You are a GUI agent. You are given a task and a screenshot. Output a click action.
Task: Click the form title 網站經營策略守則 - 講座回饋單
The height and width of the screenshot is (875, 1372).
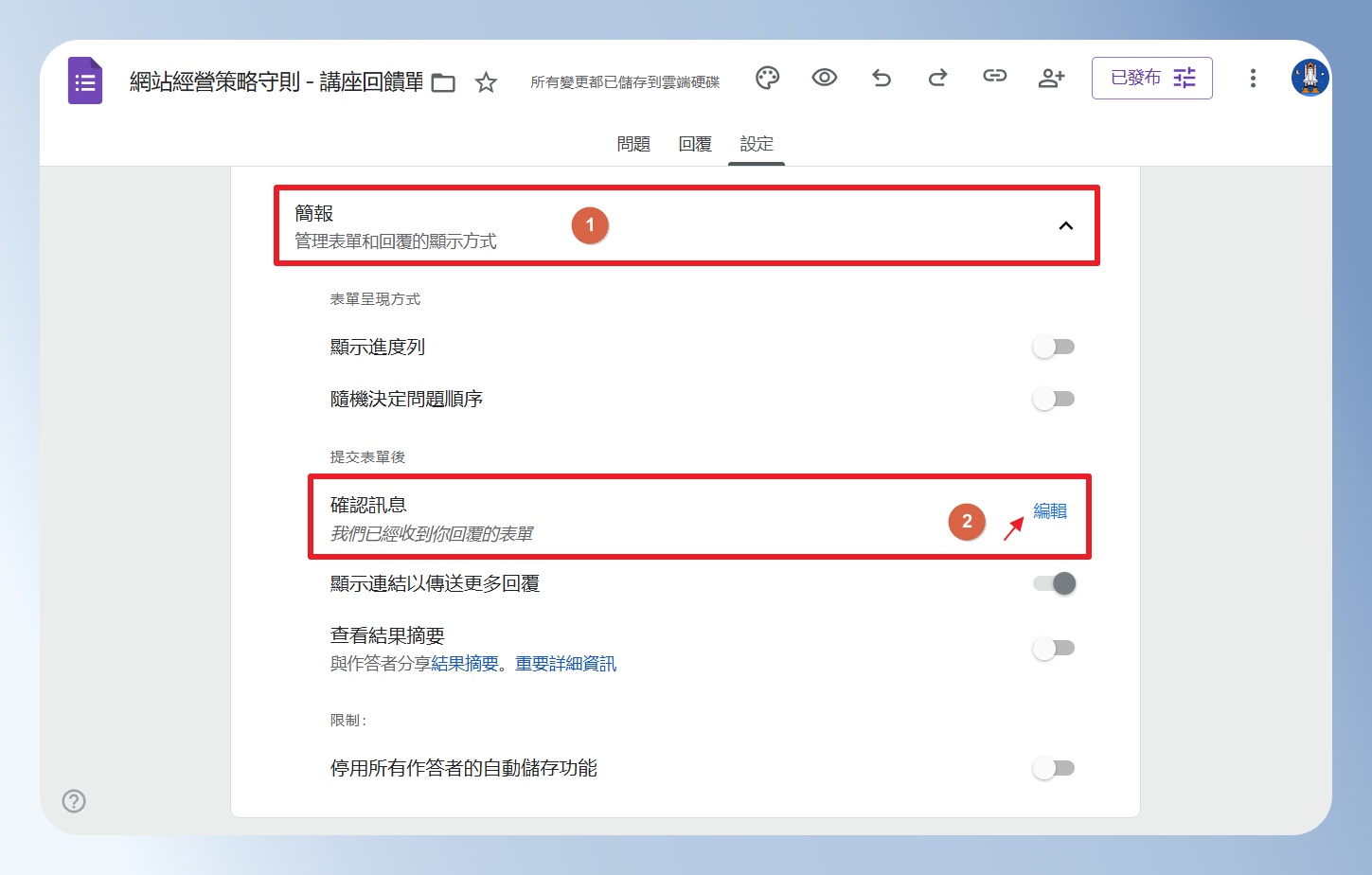click(x=276, y=82)
